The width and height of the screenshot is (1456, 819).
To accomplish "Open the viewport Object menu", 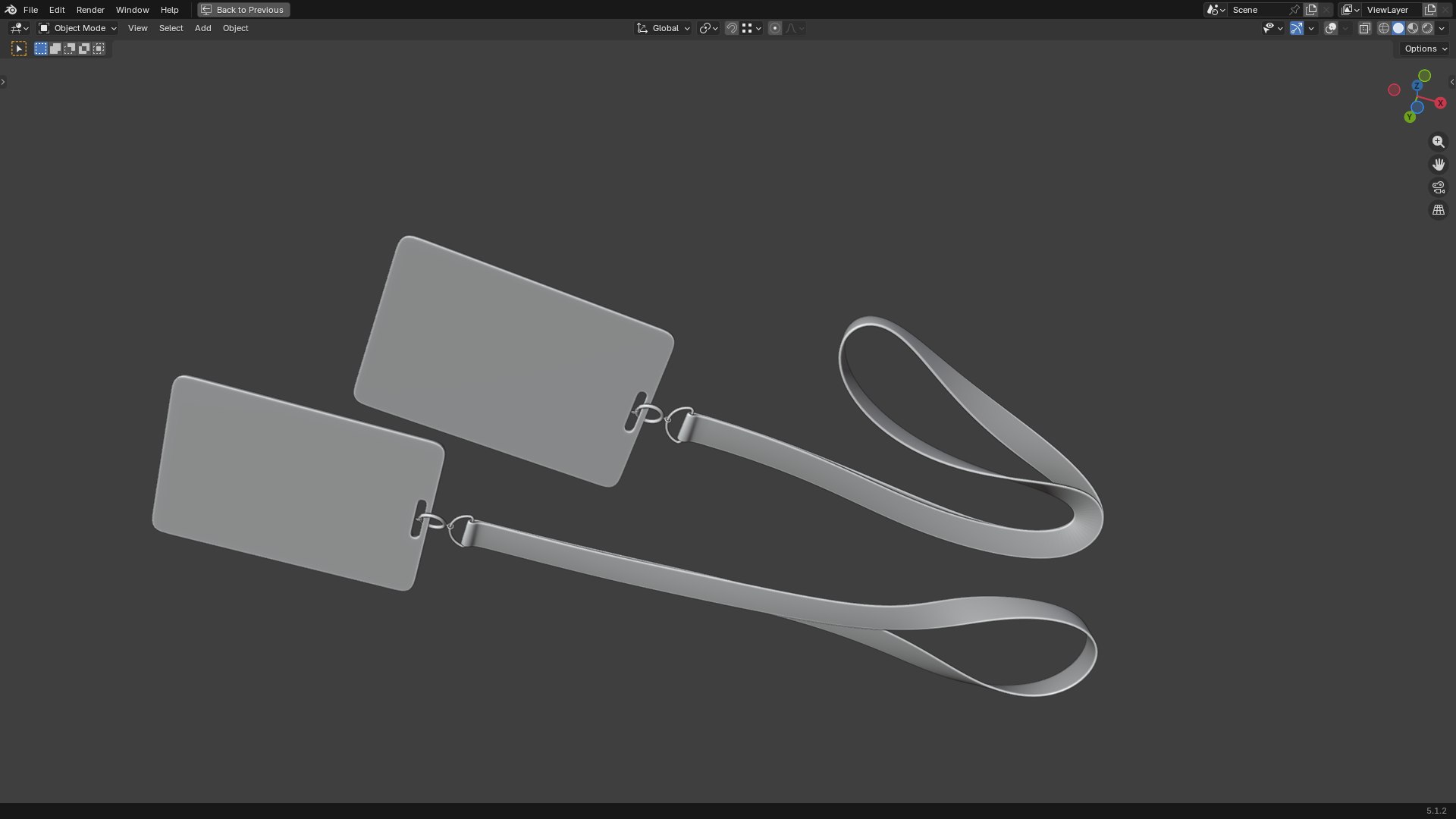I will [235, 28].
